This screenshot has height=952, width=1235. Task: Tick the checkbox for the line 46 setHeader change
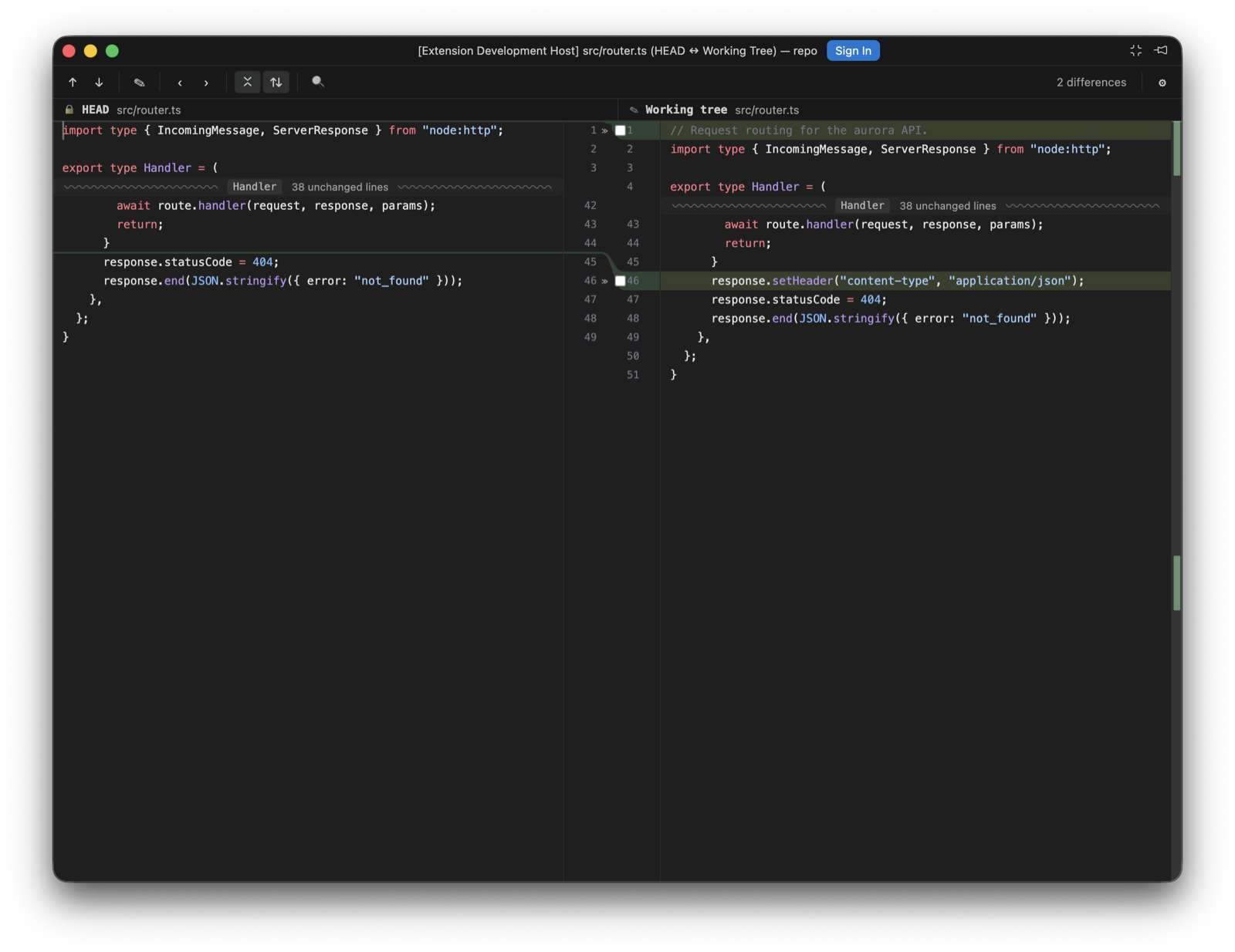tap(620, 281)
